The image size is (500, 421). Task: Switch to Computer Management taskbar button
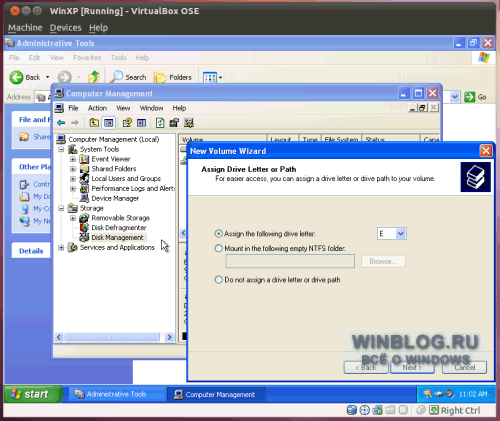click(x=216, y=394)
